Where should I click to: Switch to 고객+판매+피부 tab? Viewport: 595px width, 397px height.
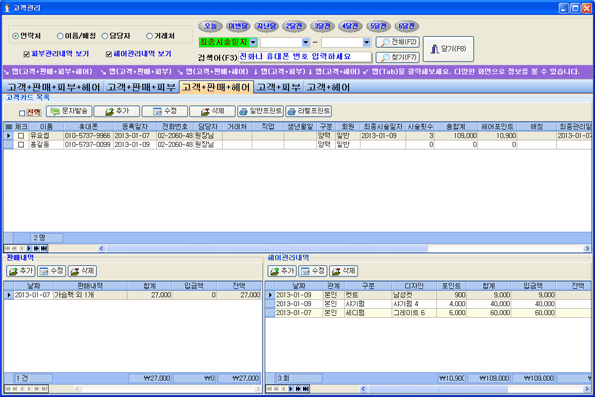pyautogui.click(x=141, y=87)
